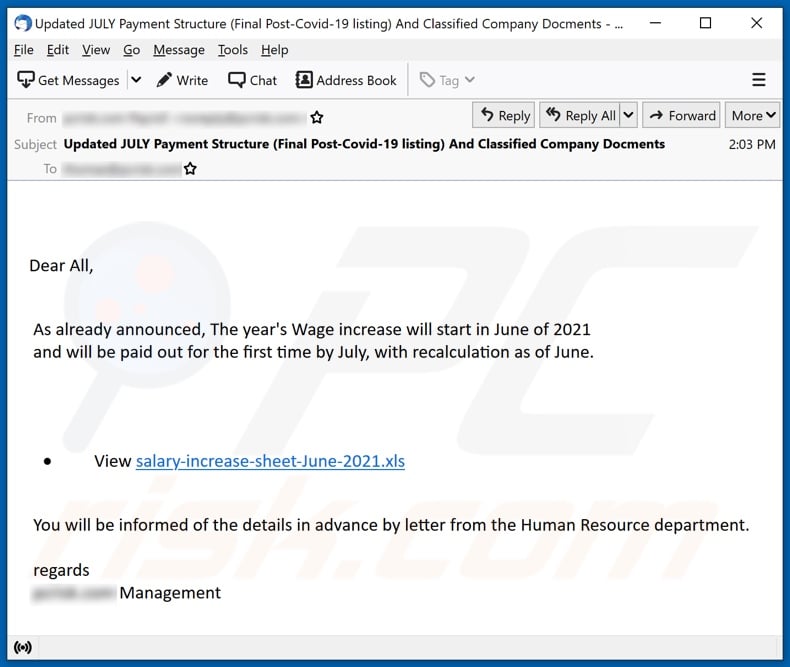790x667 pixels.
Task: Open the Tools menu
Action: pyautogui.click(x=233, y=50)
